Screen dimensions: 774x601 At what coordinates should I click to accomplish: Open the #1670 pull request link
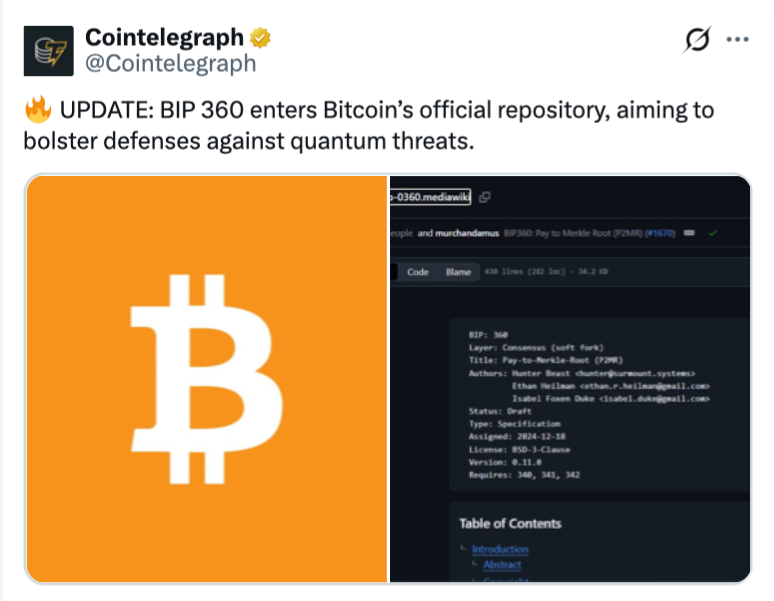[660, 233]
